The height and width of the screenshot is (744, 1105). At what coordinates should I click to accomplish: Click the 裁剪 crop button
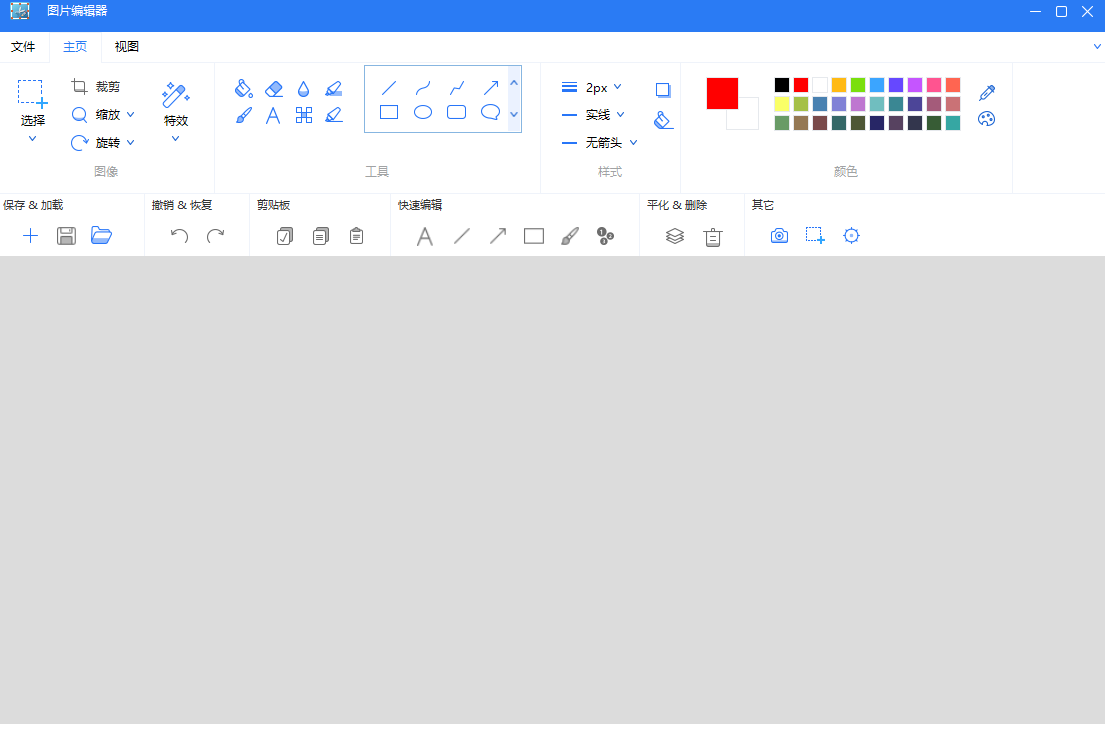click(96, 87)
